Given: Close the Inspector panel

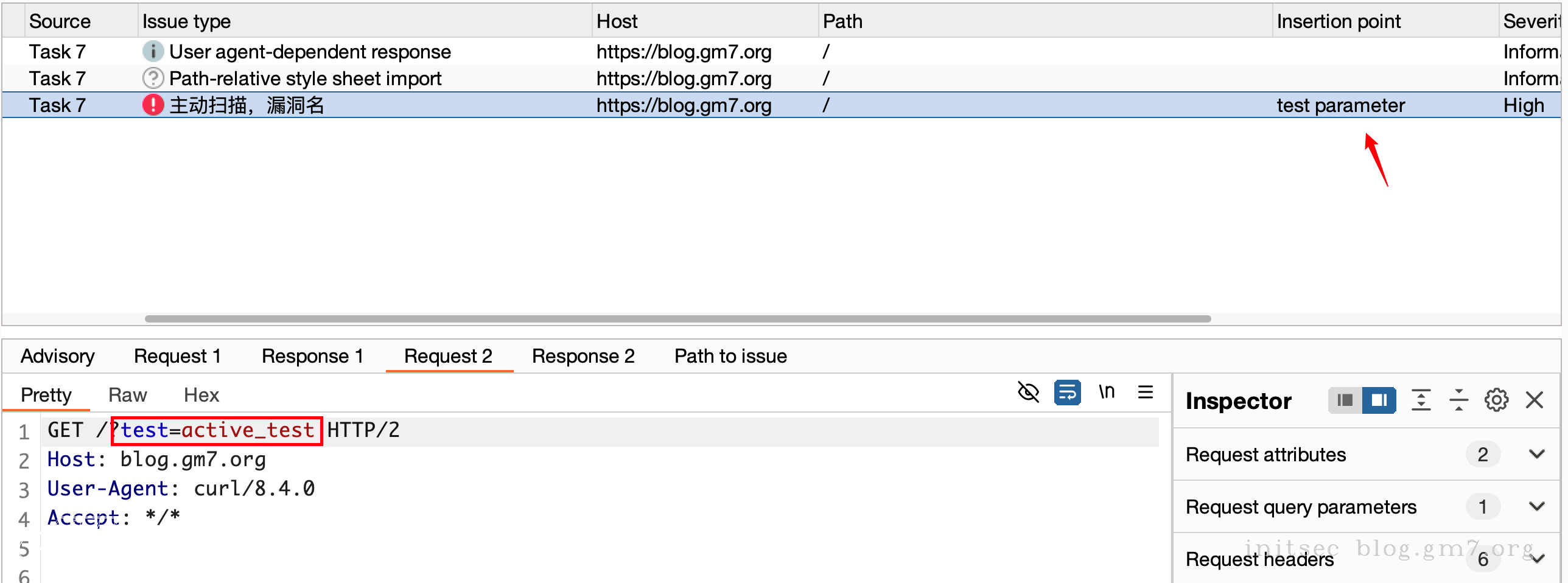Looking at the screenshot, I should point(1535,400).
